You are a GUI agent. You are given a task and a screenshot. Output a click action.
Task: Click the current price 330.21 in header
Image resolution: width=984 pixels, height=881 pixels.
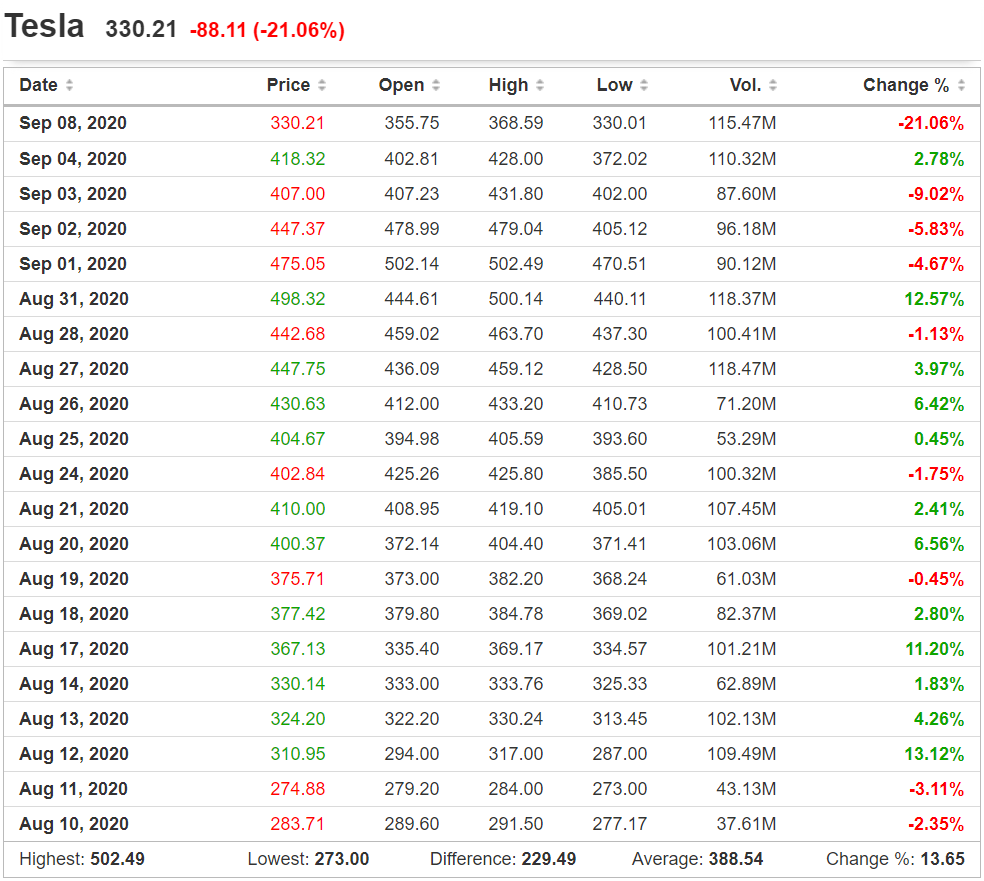141,29
